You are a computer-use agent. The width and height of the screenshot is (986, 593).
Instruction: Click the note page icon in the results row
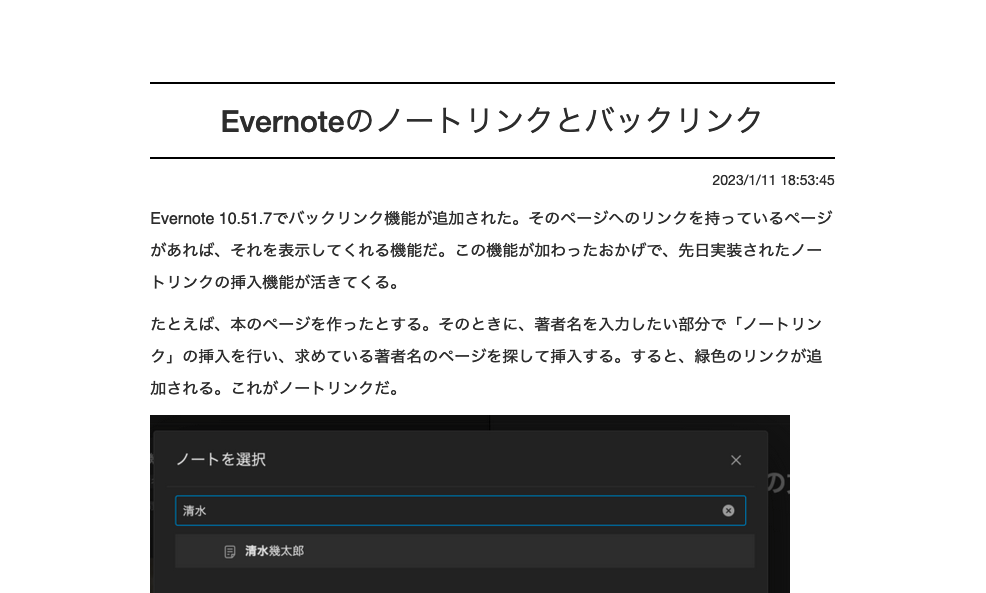(231, 551)
